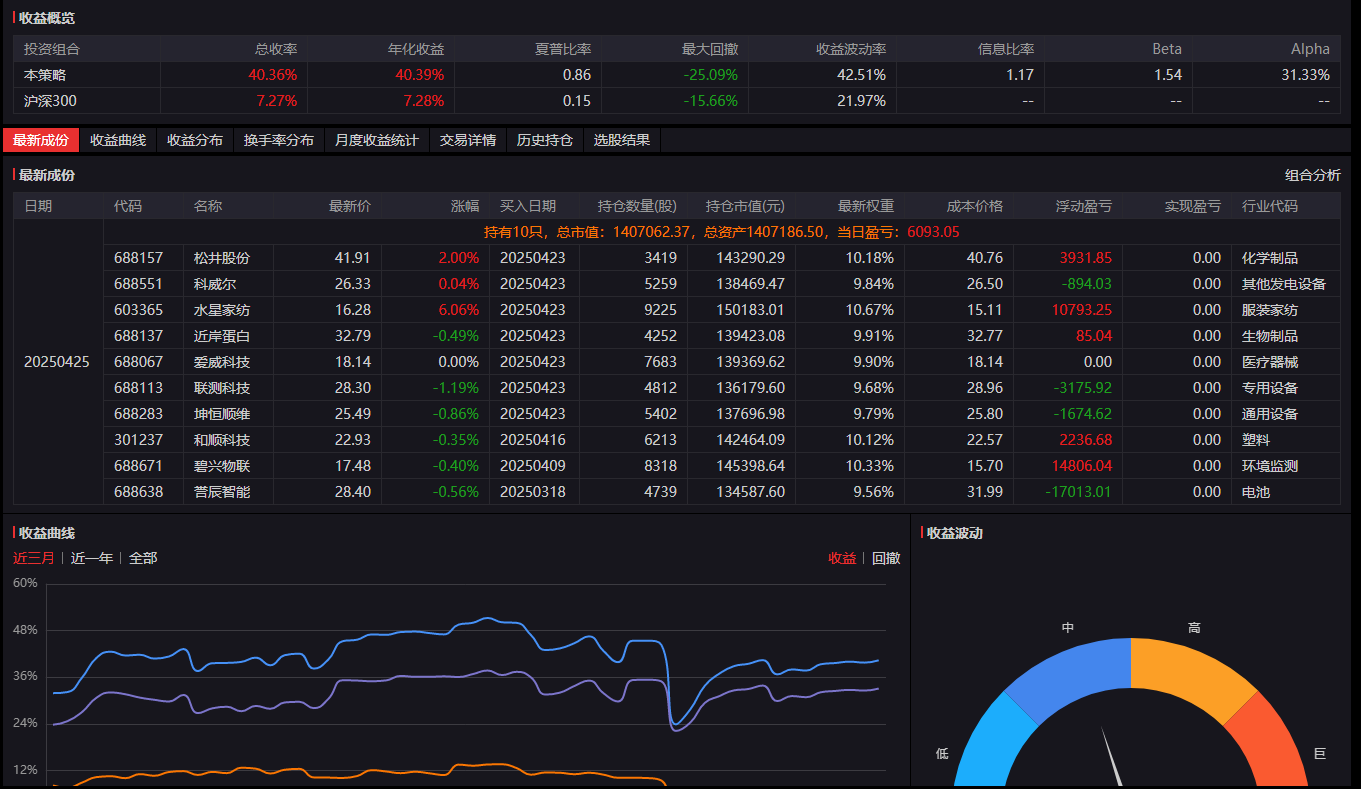
Task: Toggle chart to 回撤 view
Action: tap(886, 558)
